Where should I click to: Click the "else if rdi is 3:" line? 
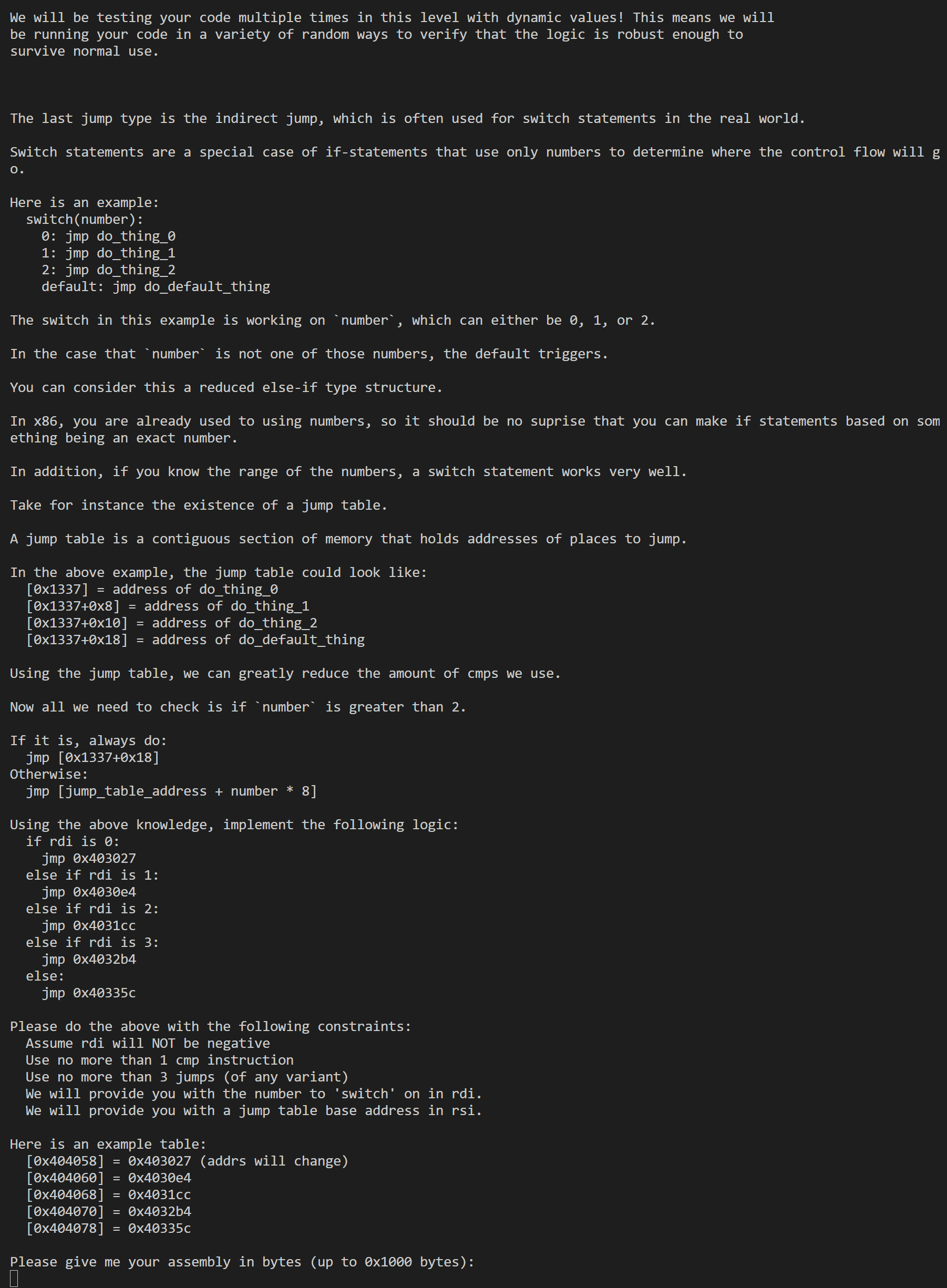92,942
